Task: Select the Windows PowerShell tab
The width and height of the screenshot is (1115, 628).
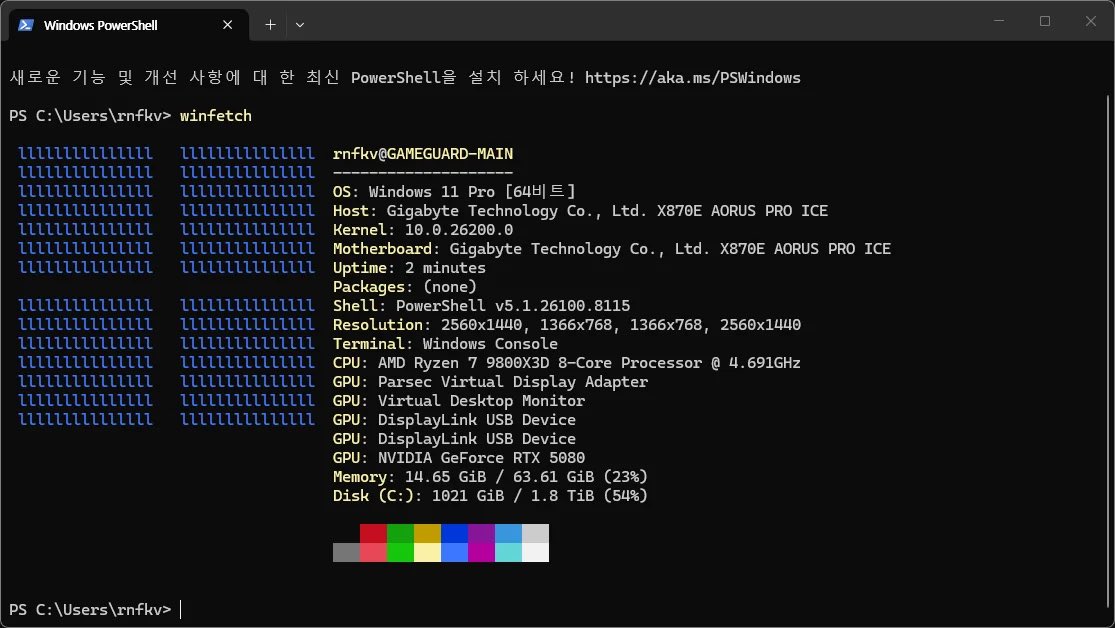Action: 128,25
